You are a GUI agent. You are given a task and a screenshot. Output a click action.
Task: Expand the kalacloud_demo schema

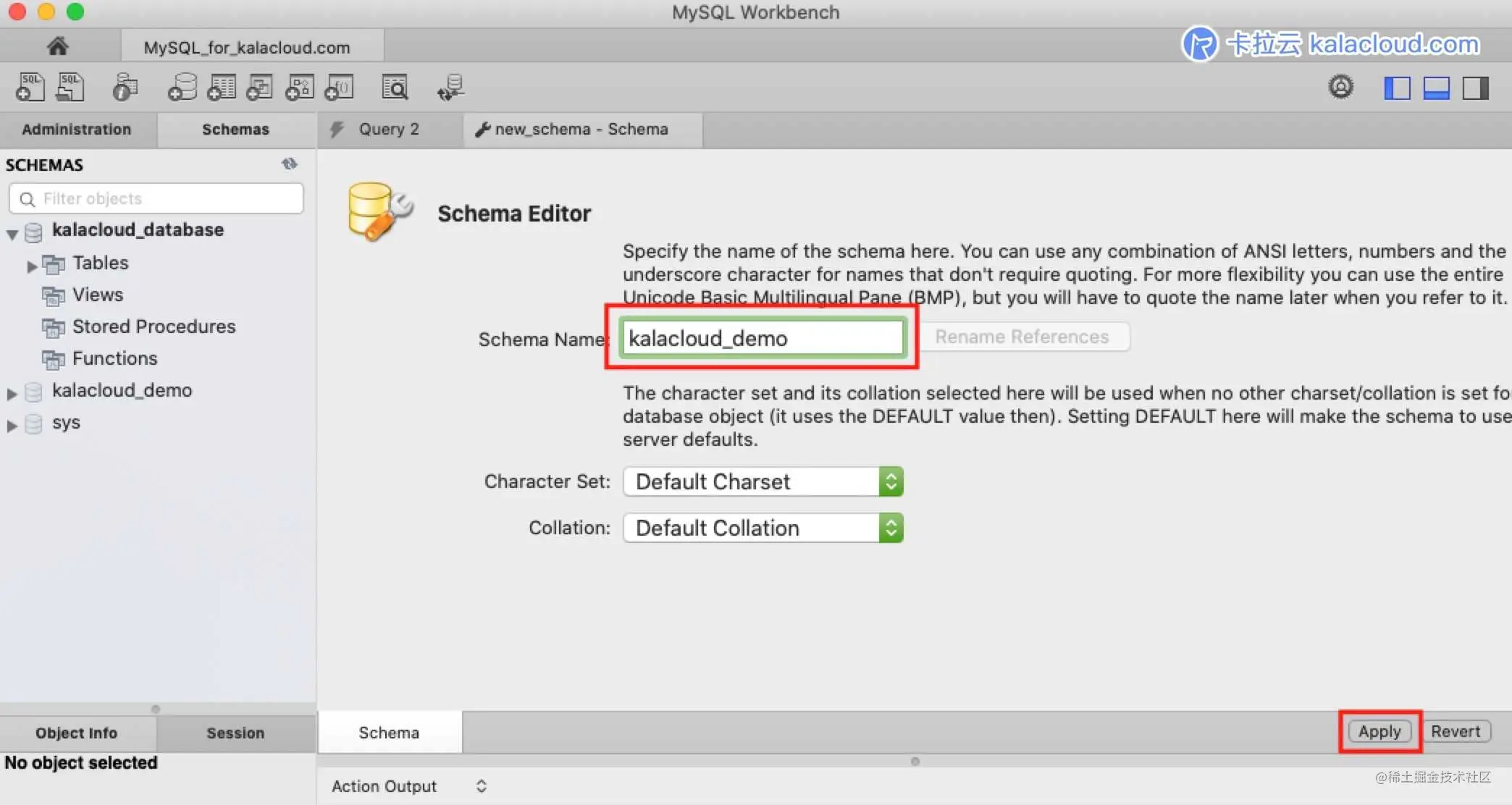(x=12, y=393)
